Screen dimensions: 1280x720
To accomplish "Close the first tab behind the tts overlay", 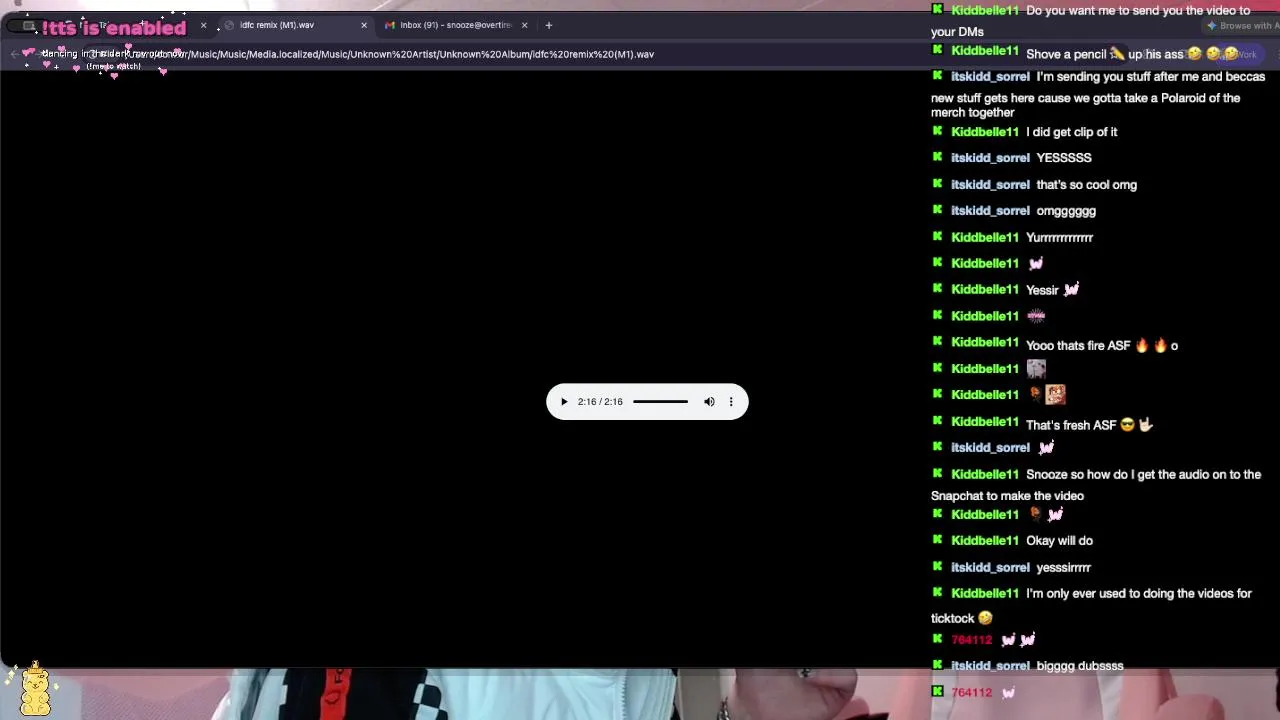I will coord(203,25).
